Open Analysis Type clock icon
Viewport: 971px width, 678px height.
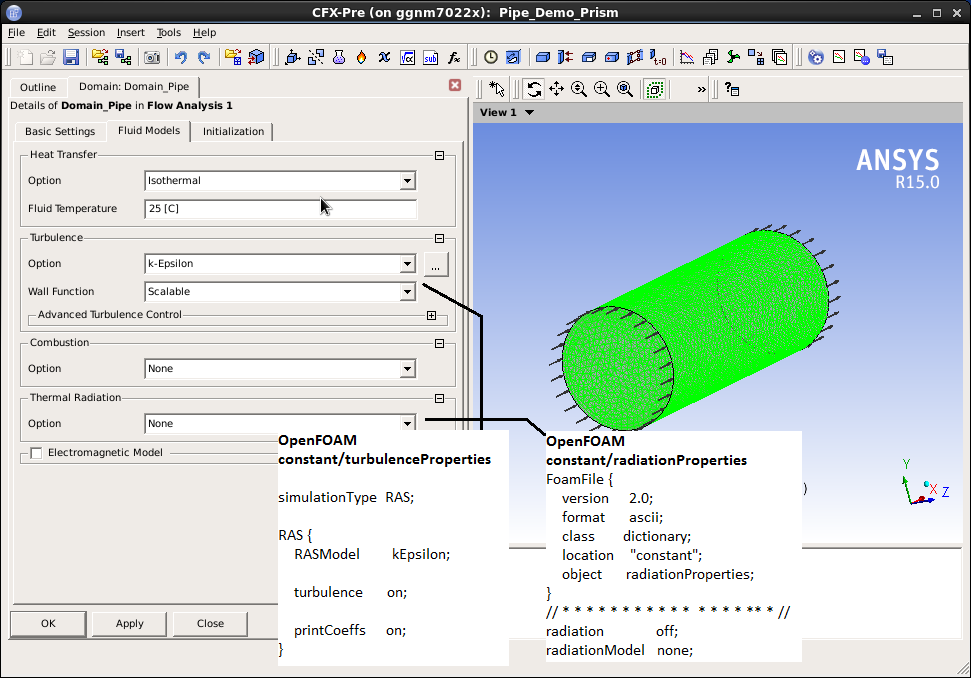490,58
